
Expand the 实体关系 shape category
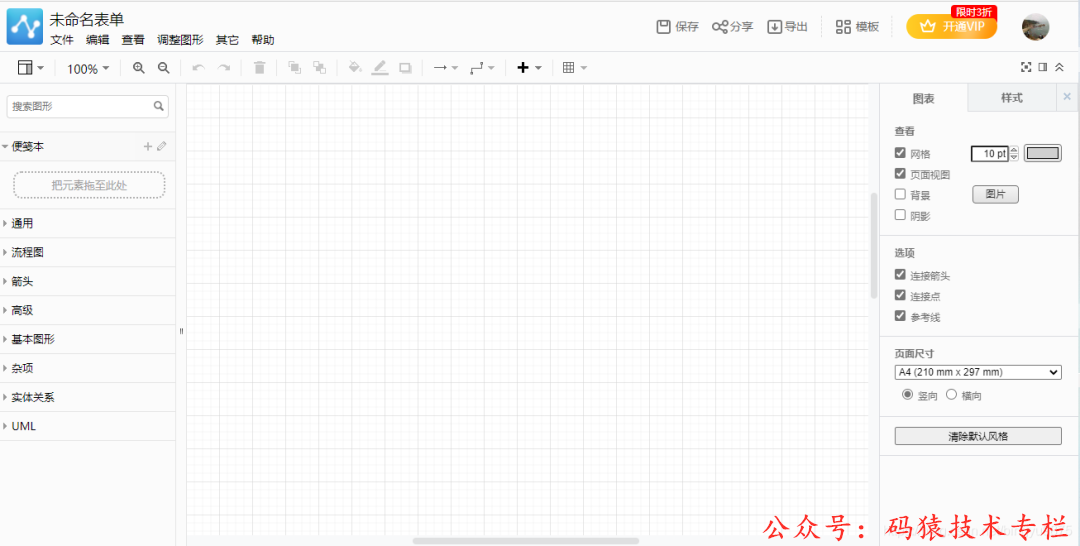point(87,397)
